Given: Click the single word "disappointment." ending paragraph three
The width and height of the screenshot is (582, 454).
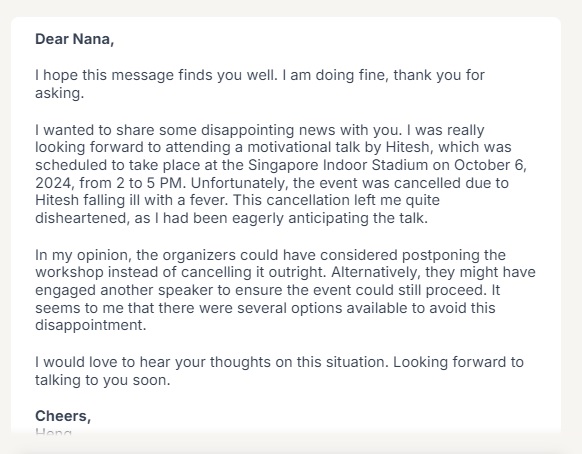Looking at the screenshot, I should (91, 325).
